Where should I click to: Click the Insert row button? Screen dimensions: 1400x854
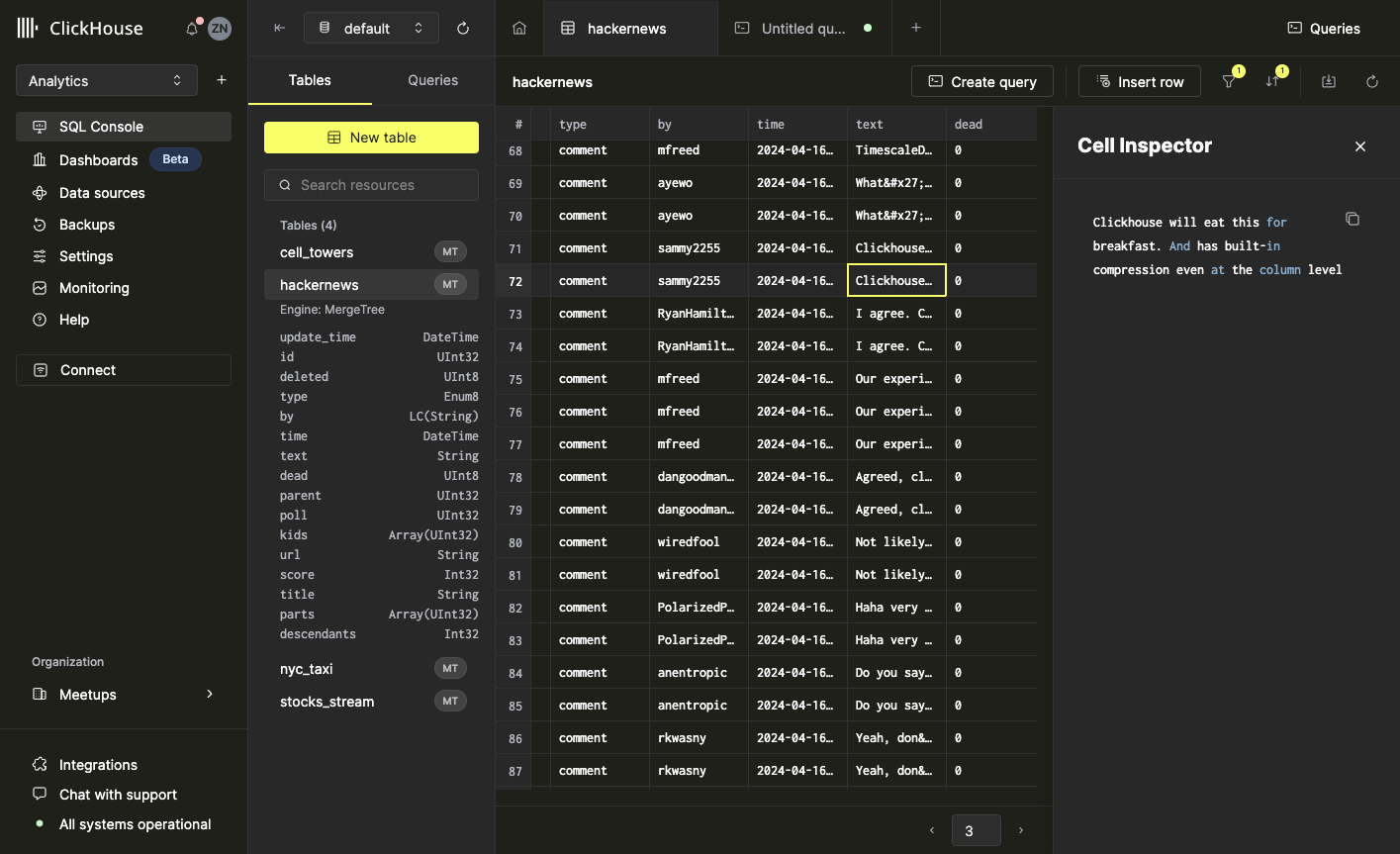[1139, 82]
